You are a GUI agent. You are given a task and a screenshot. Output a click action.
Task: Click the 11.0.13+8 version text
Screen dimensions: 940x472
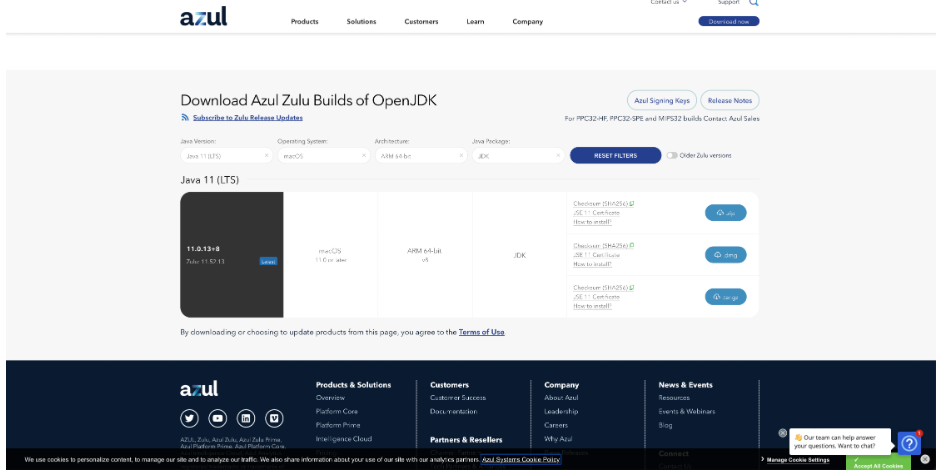[203, 249]
